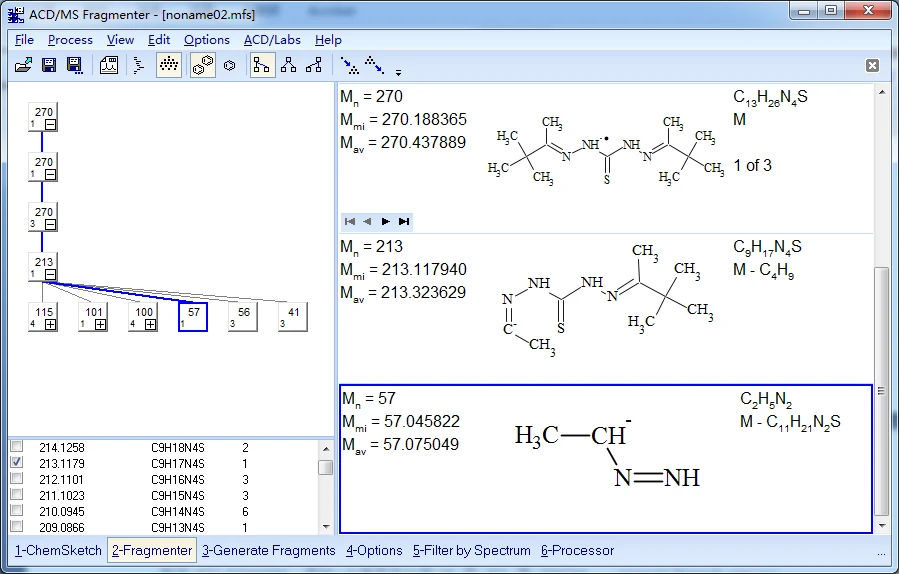The image size is (899, 574).
Task: Open the ACD/Labs menu
Action: tap(272, 40)
